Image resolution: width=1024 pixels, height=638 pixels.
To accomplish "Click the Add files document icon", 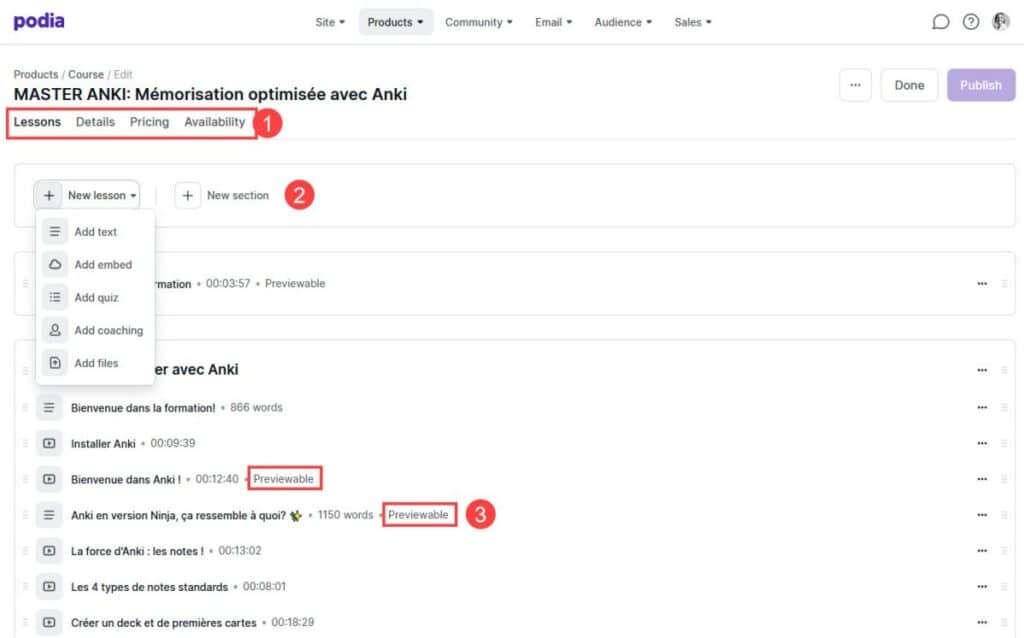I will coord(55,363).
